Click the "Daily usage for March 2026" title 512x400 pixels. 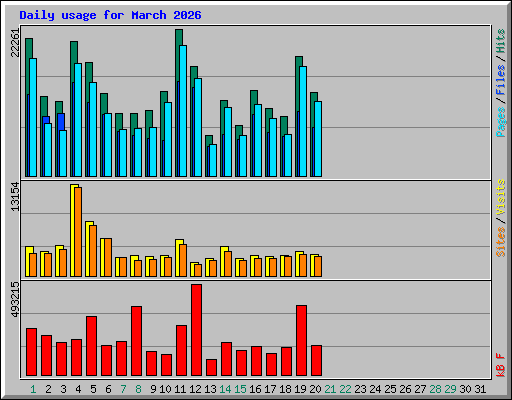pos(110,15)
